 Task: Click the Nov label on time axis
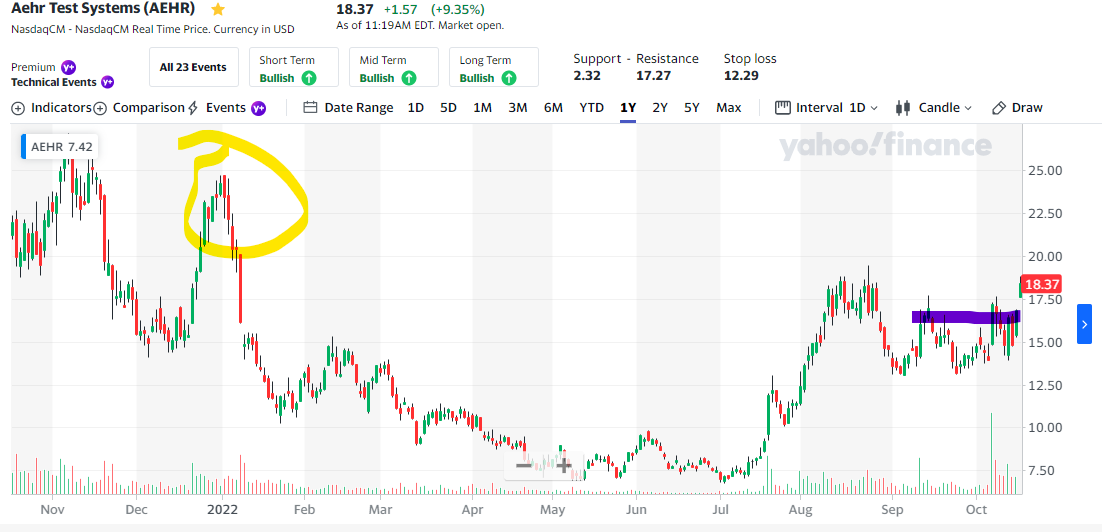51,508
